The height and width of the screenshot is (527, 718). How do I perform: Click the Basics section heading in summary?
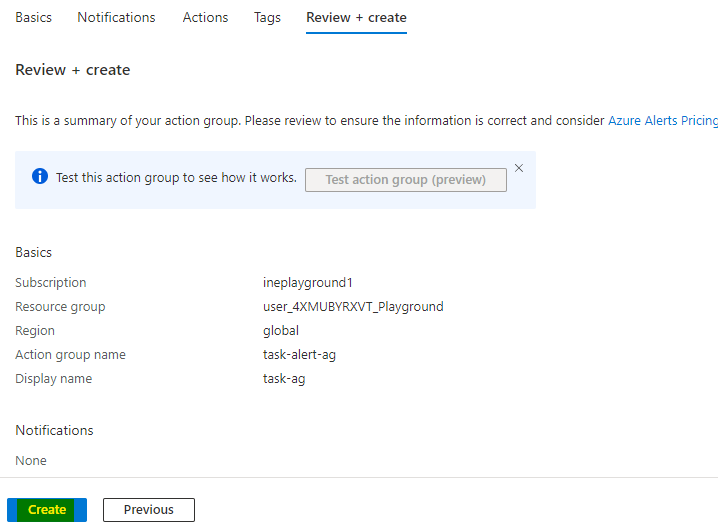tap(34, 253)
